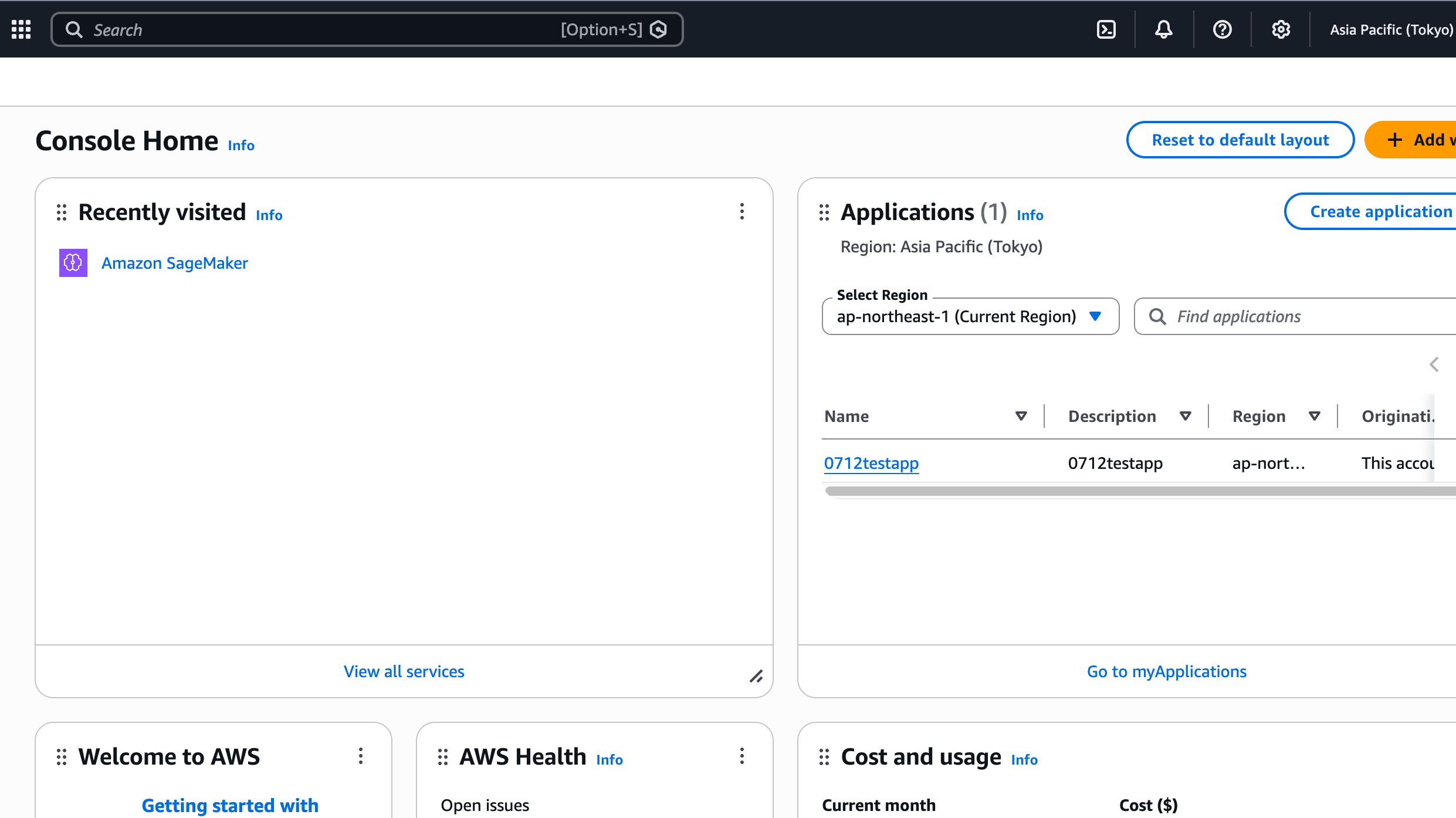This screenshot has width=1456, height=818.
Task: Click the search magnifier icon in top bar
Action: [74, 29]
